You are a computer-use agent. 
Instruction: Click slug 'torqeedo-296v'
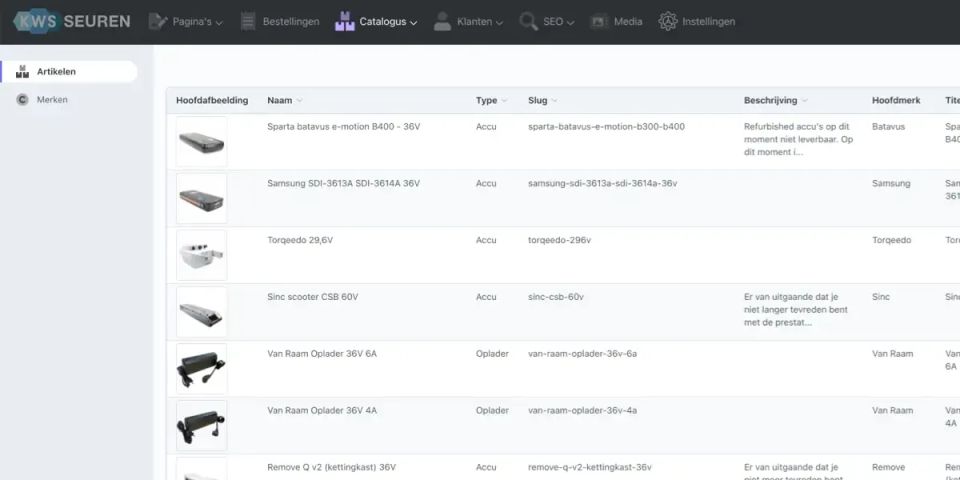[560, 240]
